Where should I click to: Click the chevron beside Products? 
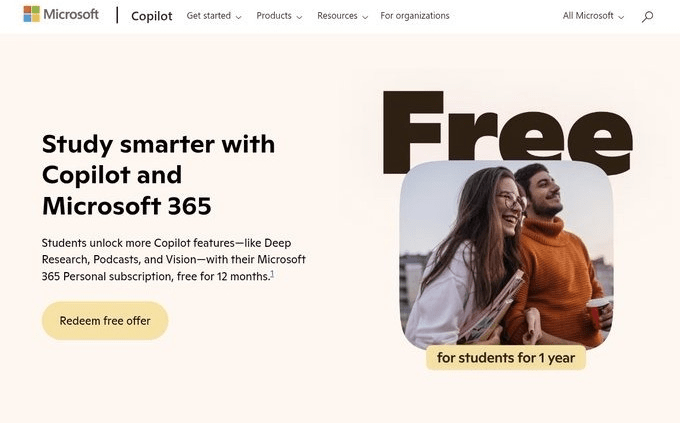299,17
